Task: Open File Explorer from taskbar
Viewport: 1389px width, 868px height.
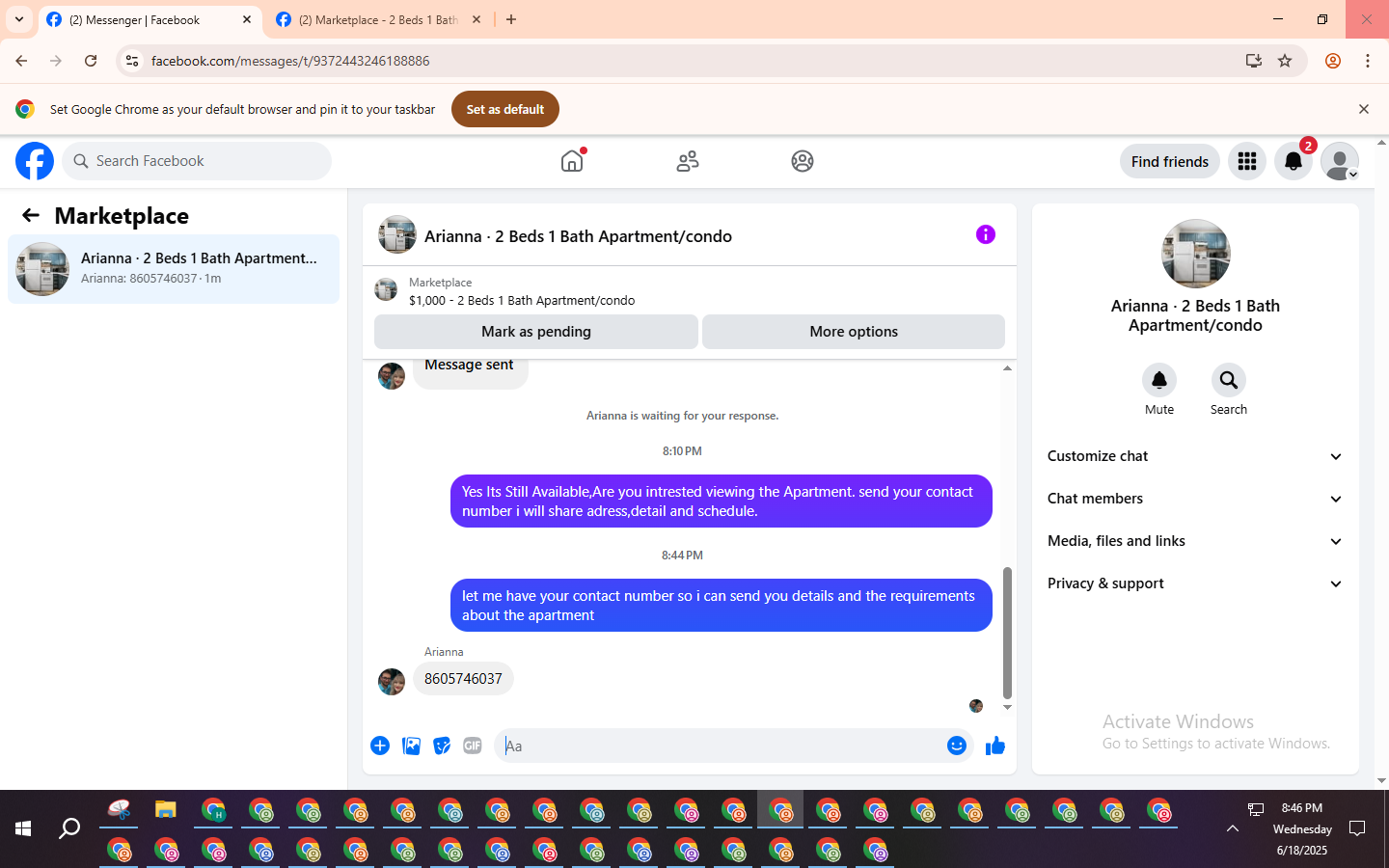Action: point(166,810)
